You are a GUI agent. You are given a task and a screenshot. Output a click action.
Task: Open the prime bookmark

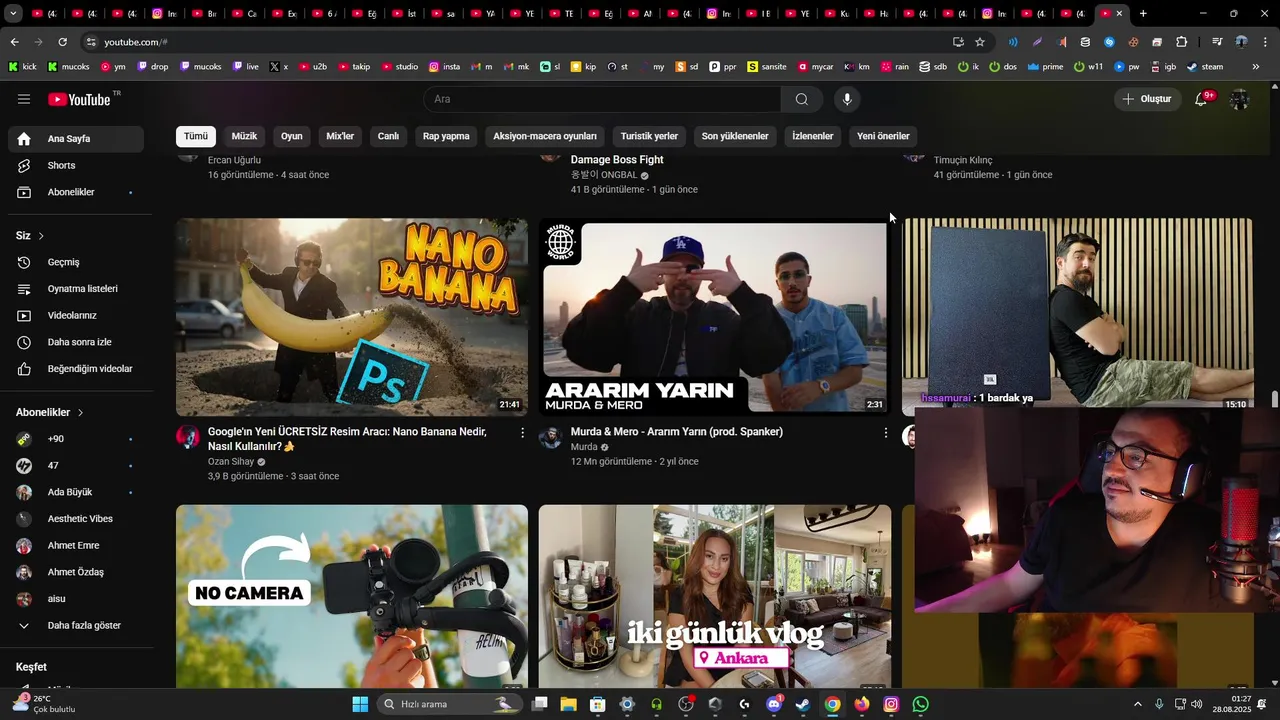(1045, 67)
